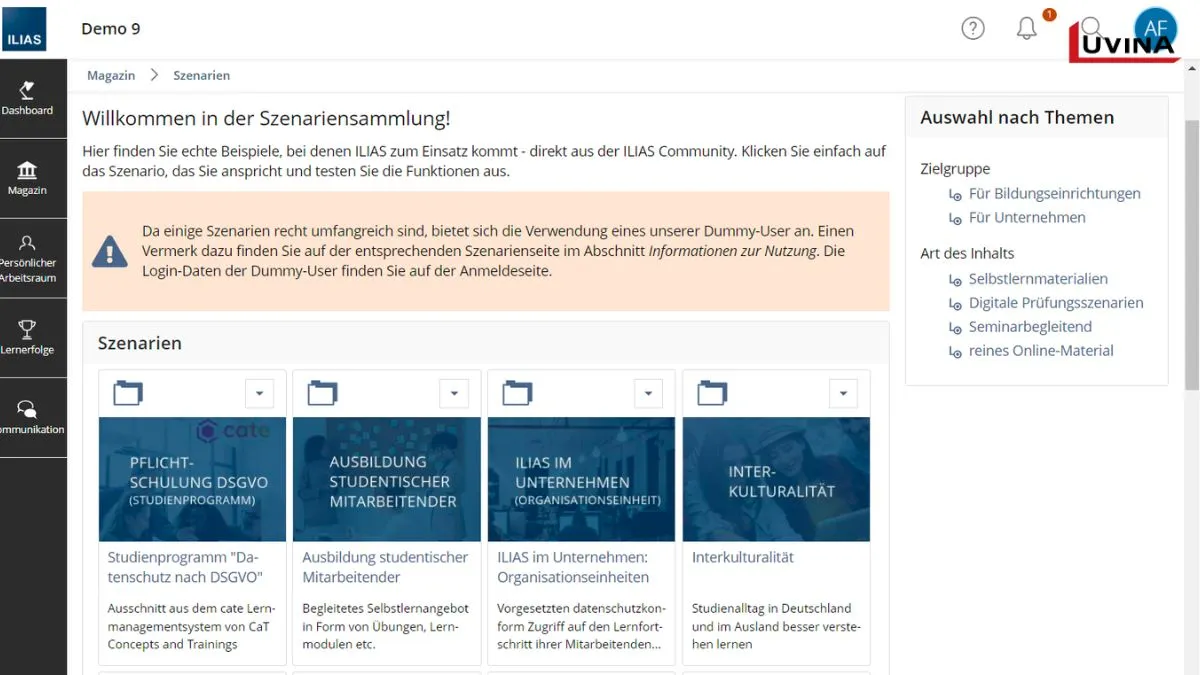Open the help question mark icon

tap(973, 29)
